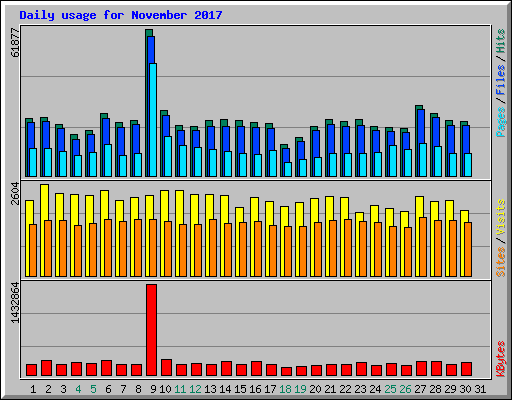Click the cyan Pages bar for day 9

(x=153, y=120)
